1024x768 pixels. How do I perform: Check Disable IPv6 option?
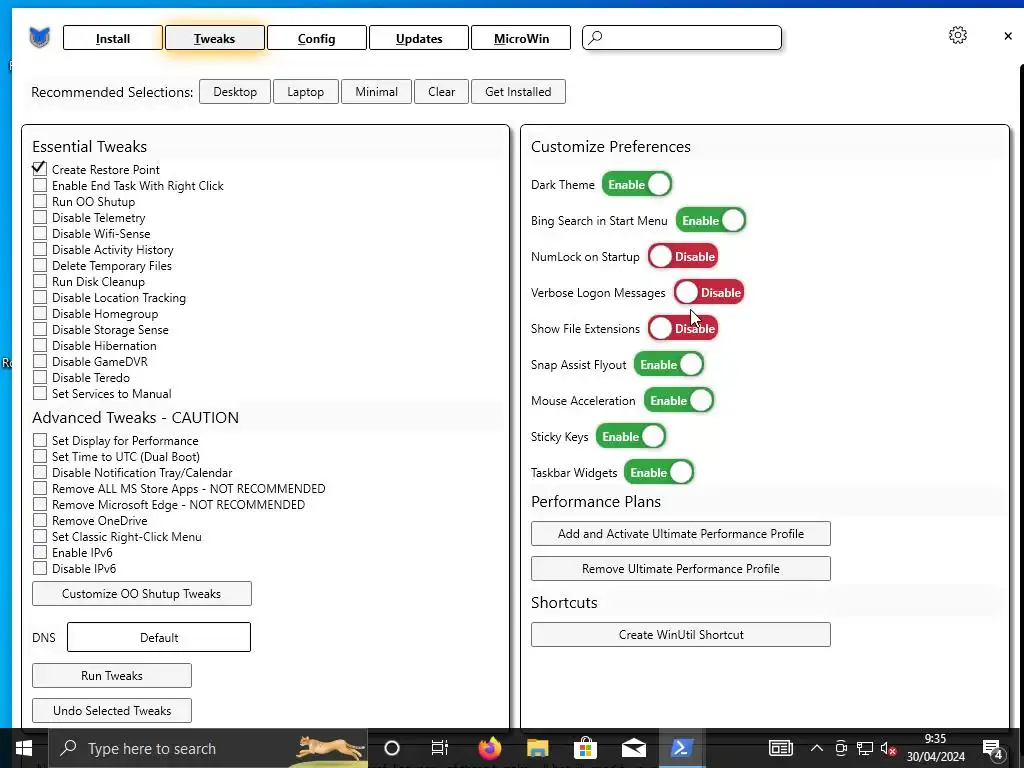[x=40, y=568]
